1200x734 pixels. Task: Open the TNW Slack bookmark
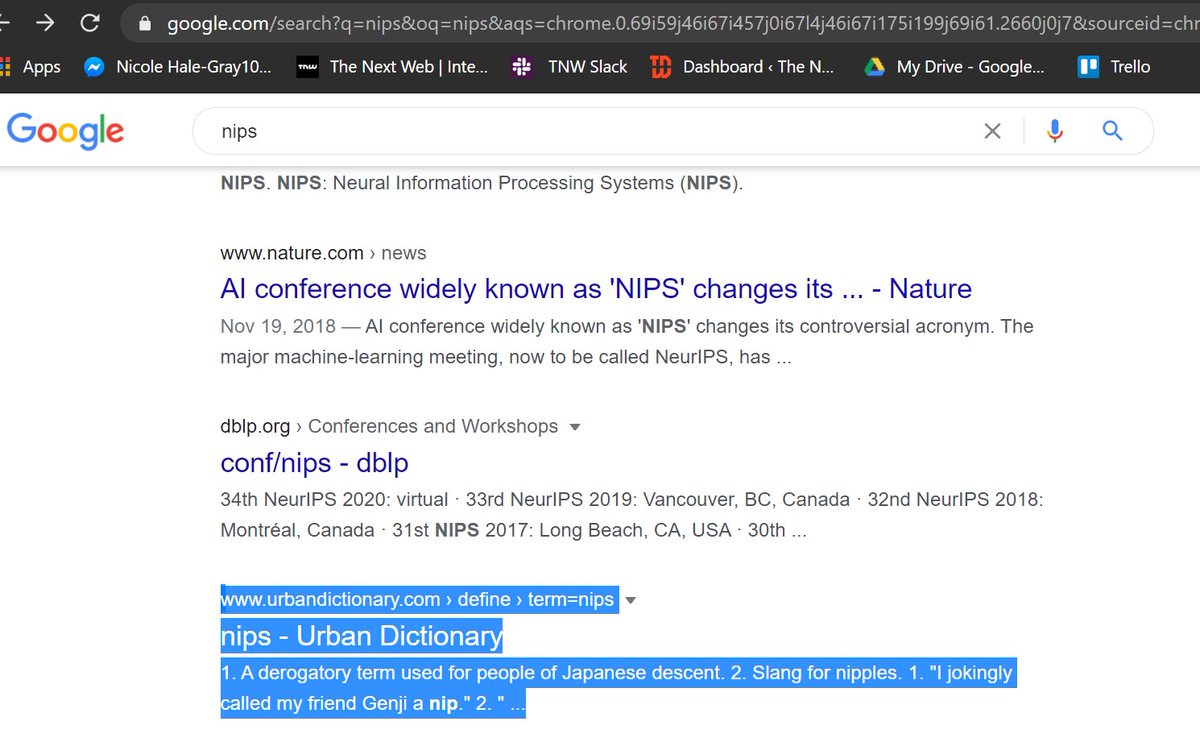[x=569, y=67]
